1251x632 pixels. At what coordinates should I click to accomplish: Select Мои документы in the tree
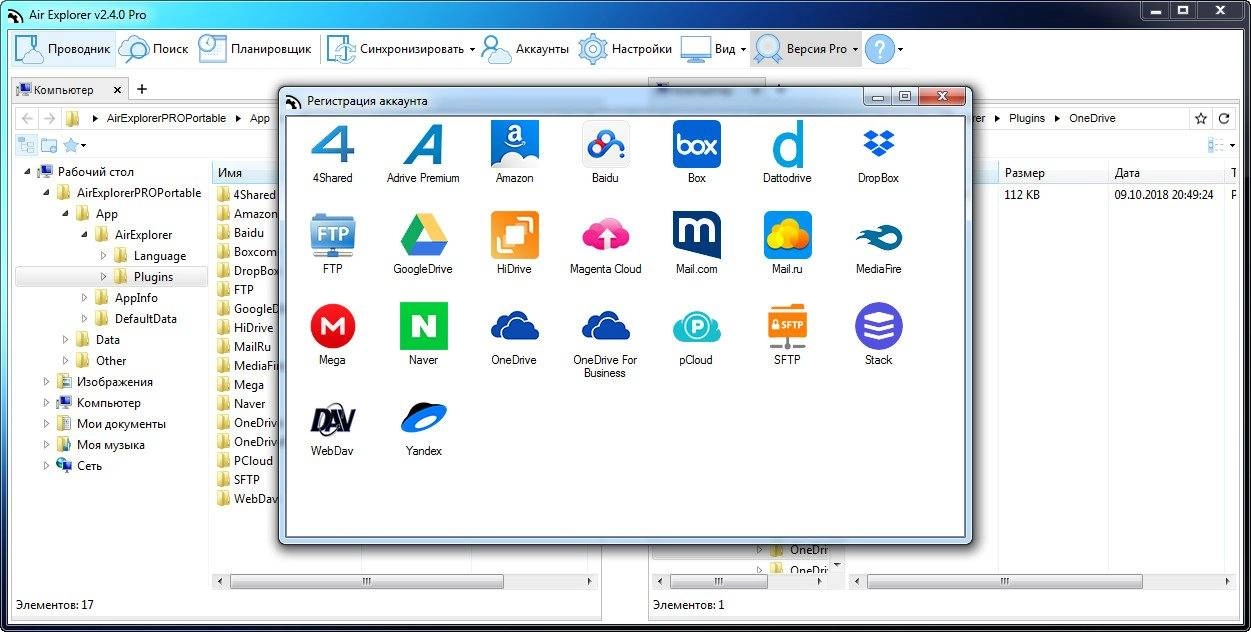click(x=121, y=424)
